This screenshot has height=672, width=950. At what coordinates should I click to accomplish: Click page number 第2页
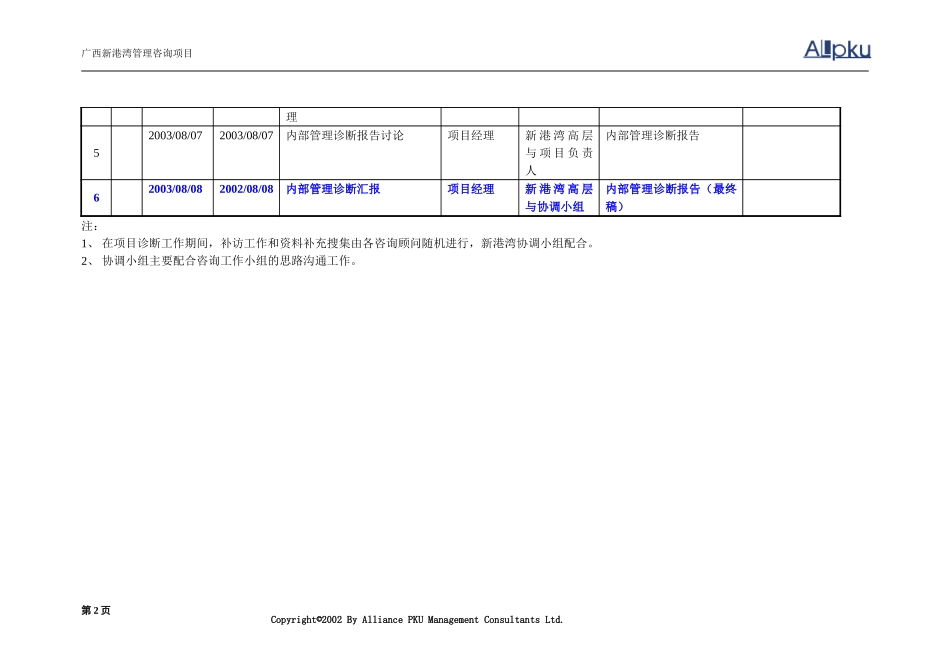point(96,610)
